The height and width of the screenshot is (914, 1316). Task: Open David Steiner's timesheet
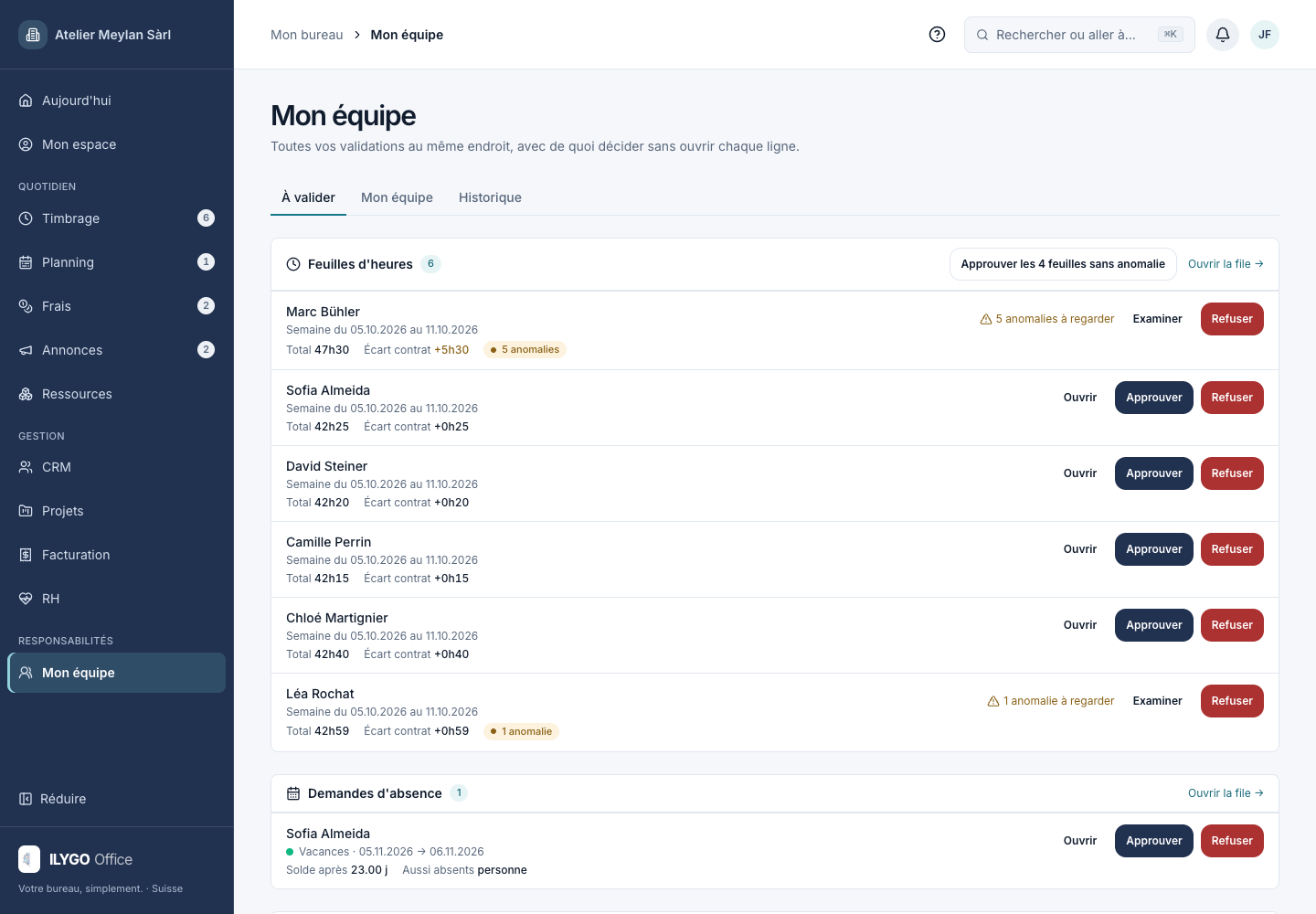pyautogui.click(x=1080, y=473)
